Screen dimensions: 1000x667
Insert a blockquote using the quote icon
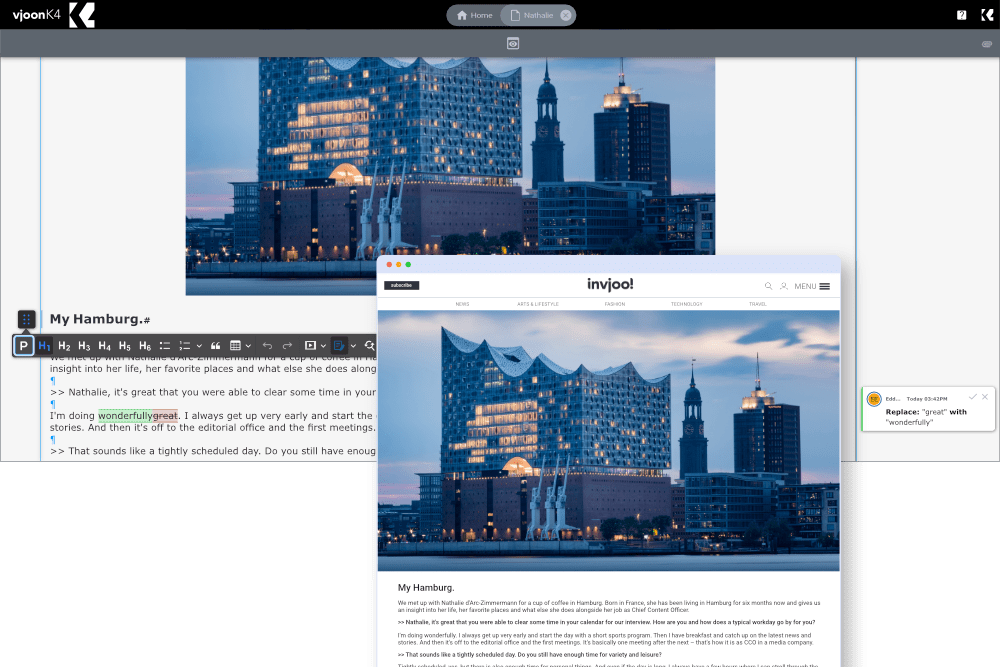(216, 345)
